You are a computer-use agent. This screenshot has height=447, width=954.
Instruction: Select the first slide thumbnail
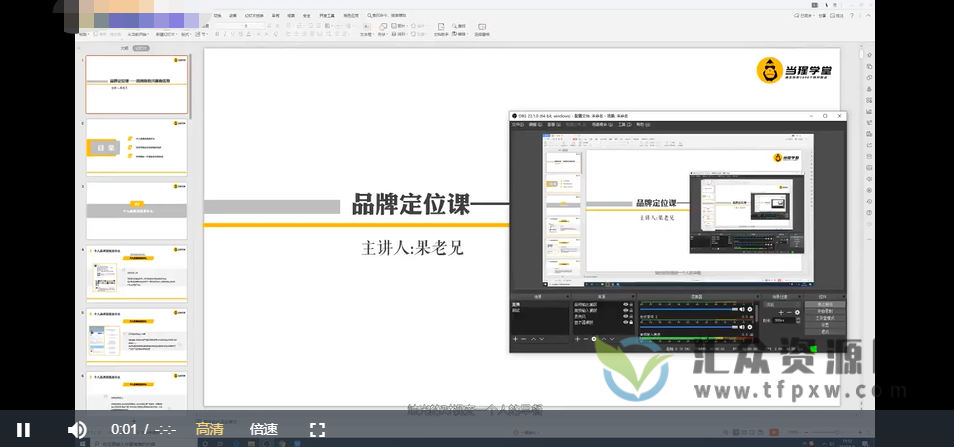[x=136, y=84]
